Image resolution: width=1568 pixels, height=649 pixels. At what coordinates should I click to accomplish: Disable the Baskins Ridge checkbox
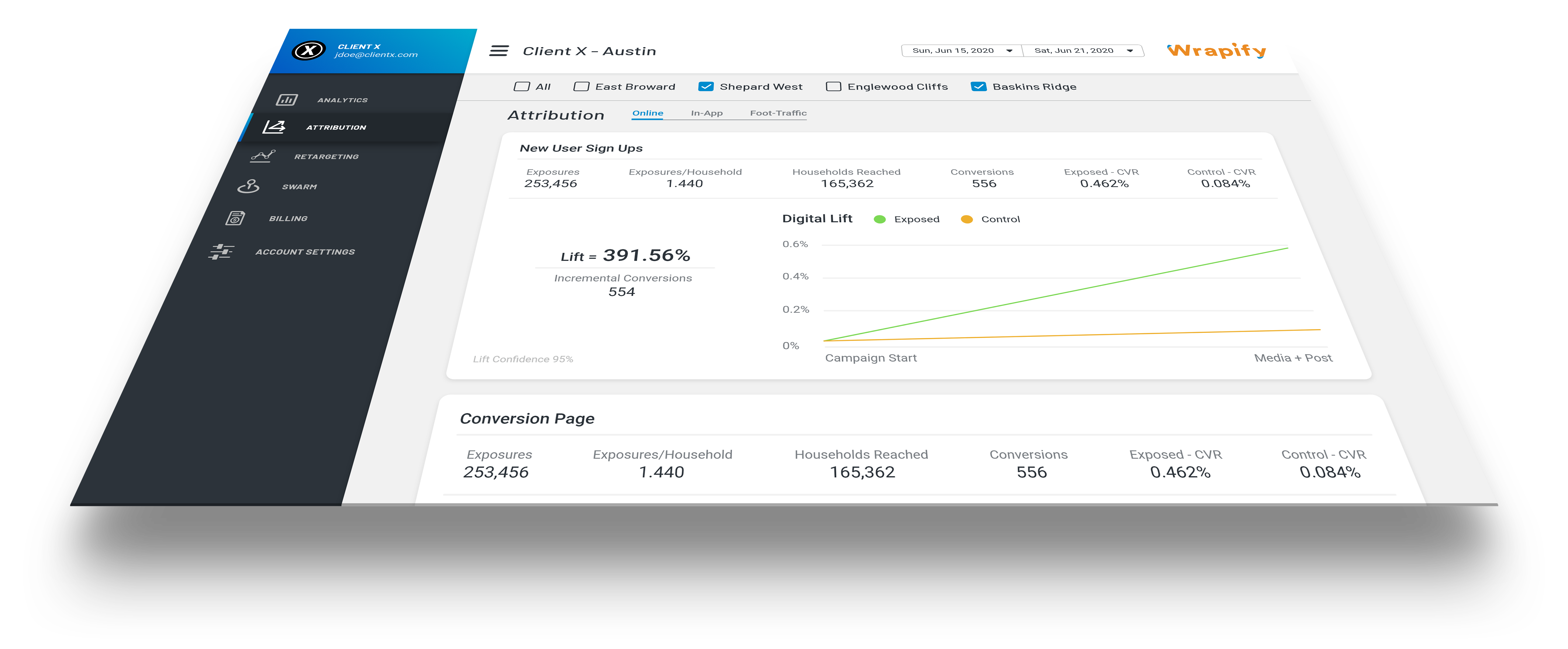click(978, 86)
